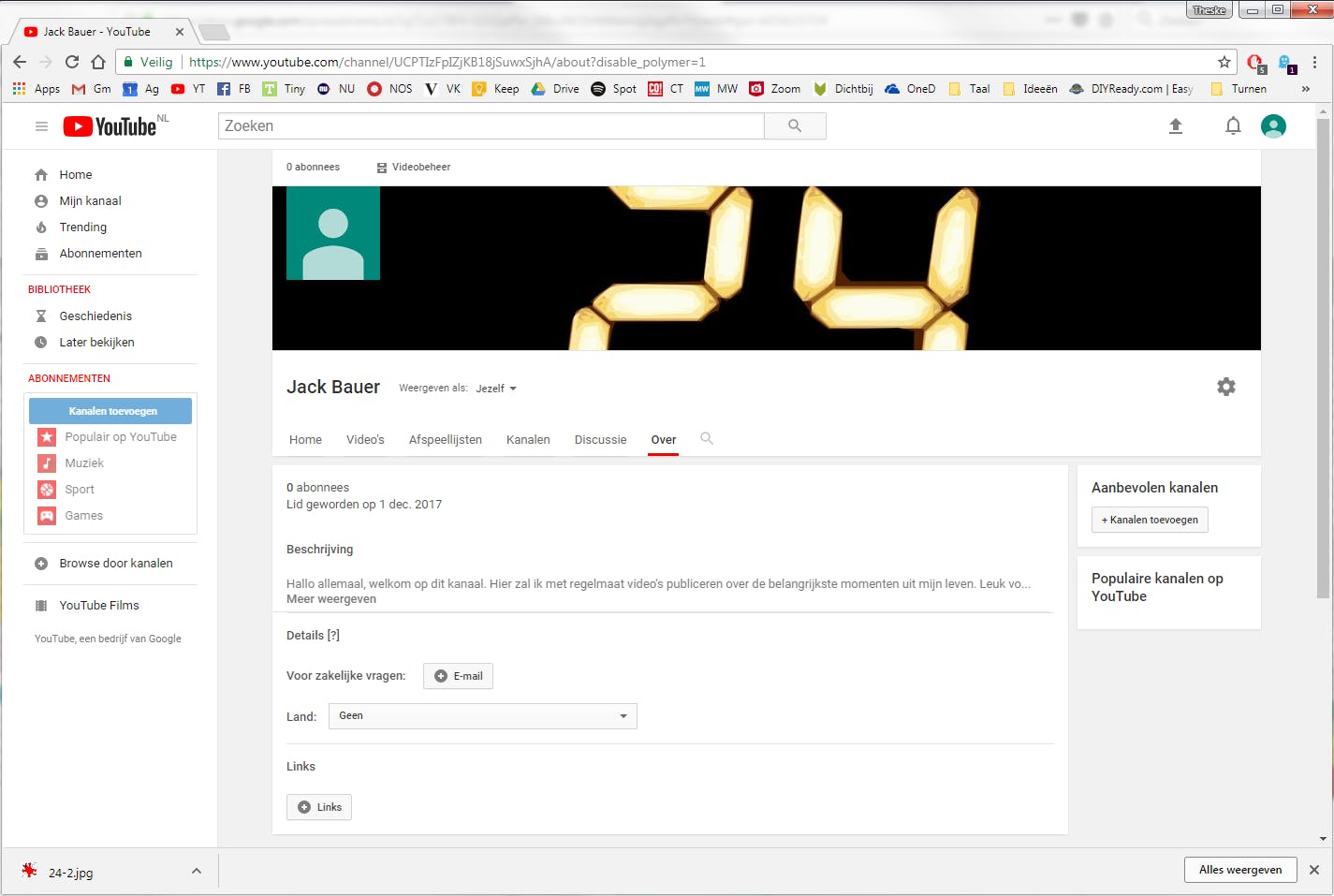Click + Kanalen toevoegen under Aanbevolen kanalen
Screen dimensions: 1334x896
point(1150,520)
